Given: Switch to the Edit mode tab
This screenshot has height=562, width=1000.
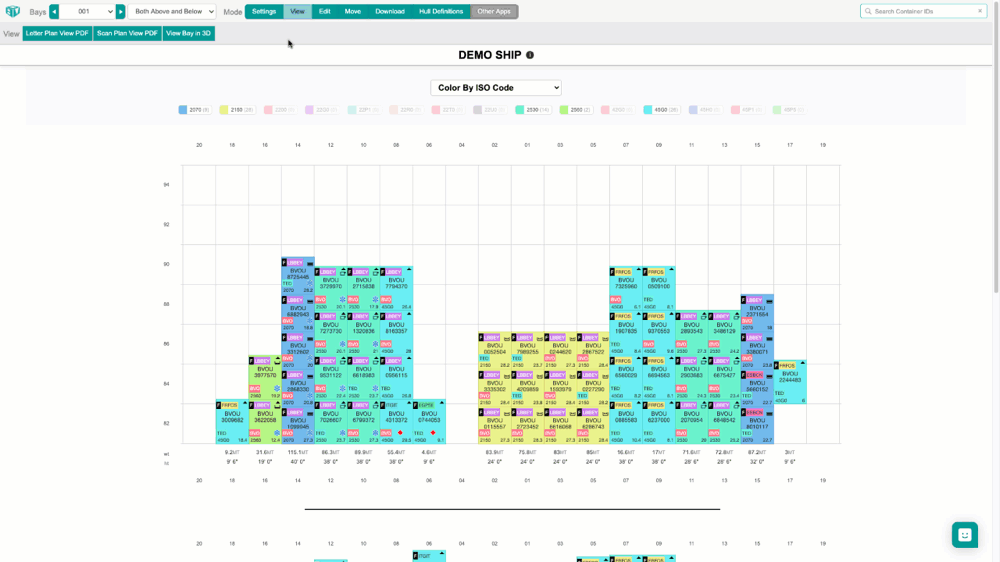Looking at the screenshot, I should click(x=325, y=12).
